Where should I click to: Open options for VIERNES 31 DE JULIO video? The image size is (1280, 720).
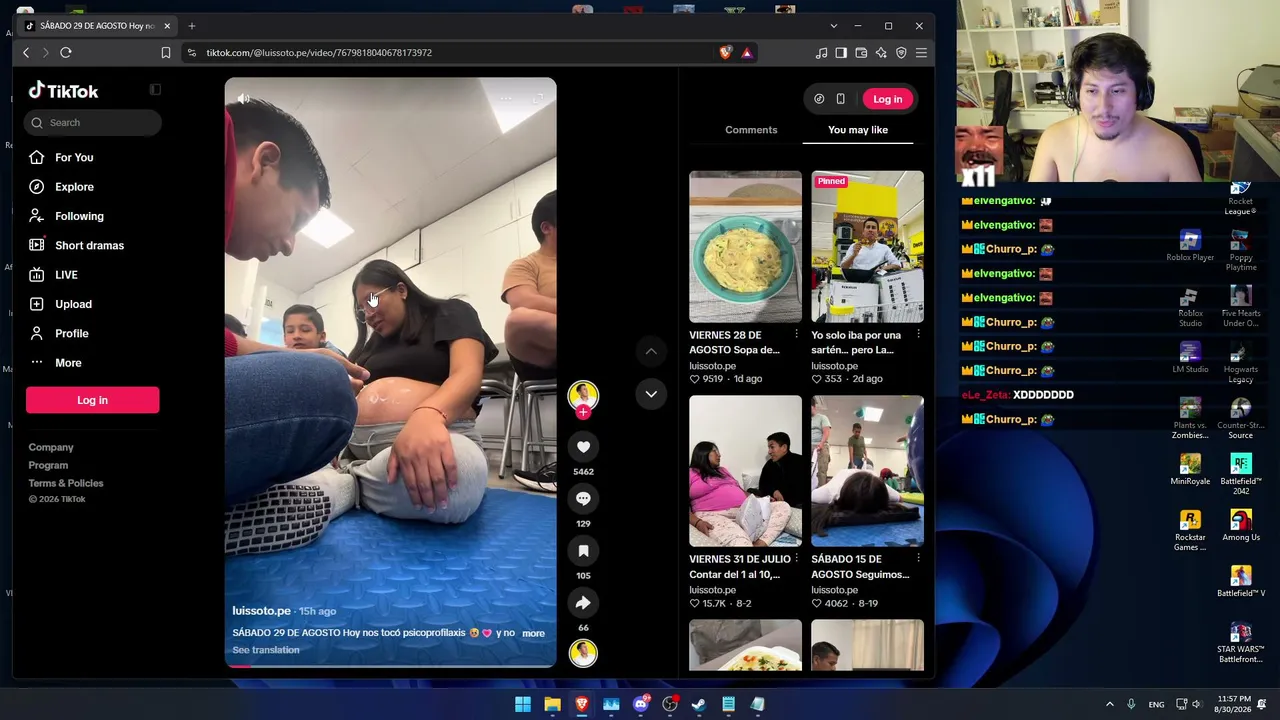point(796,558)
